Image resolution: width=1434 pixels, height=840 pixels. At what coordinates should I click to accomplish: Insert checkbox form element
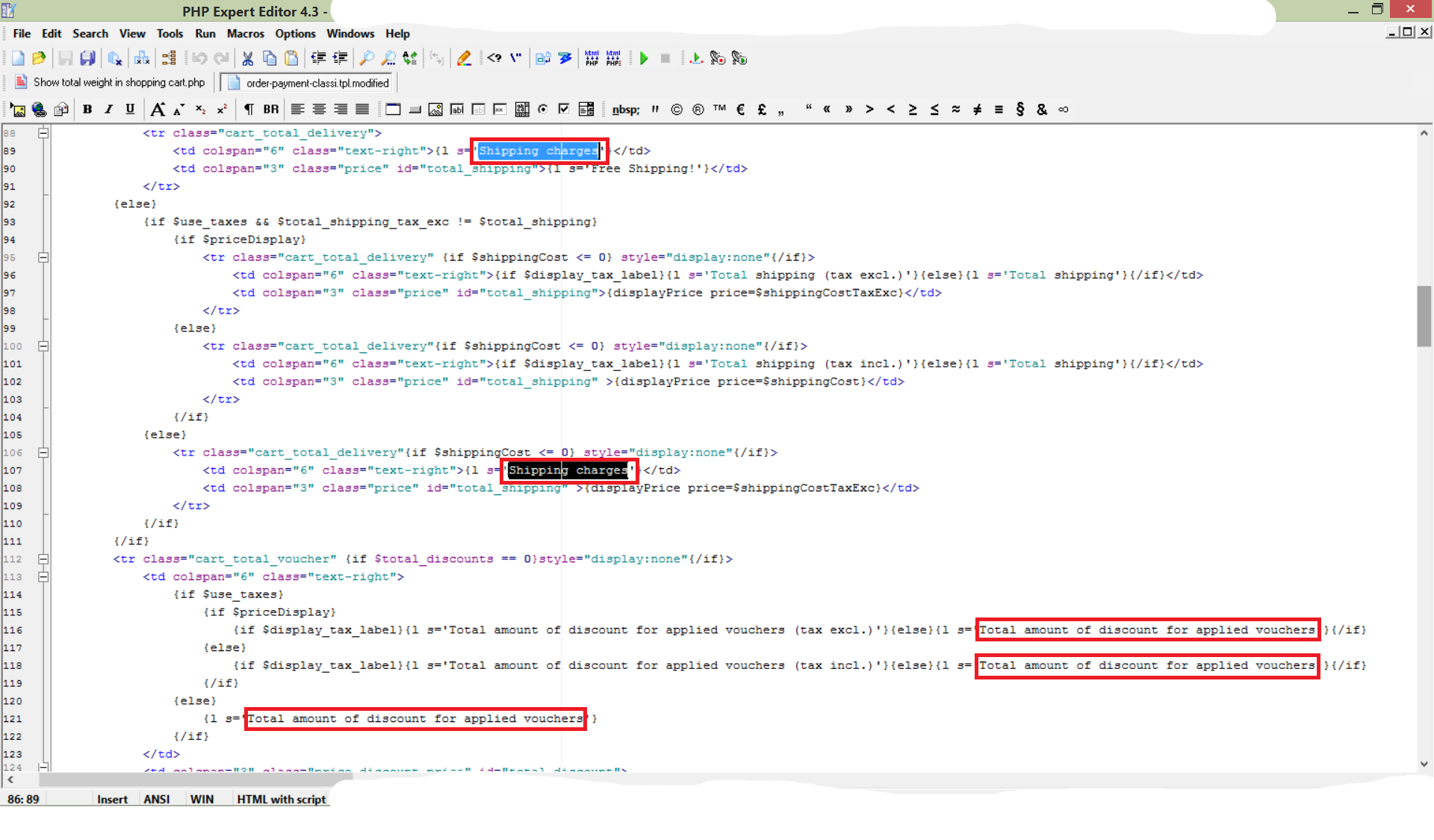coord(564,110)
